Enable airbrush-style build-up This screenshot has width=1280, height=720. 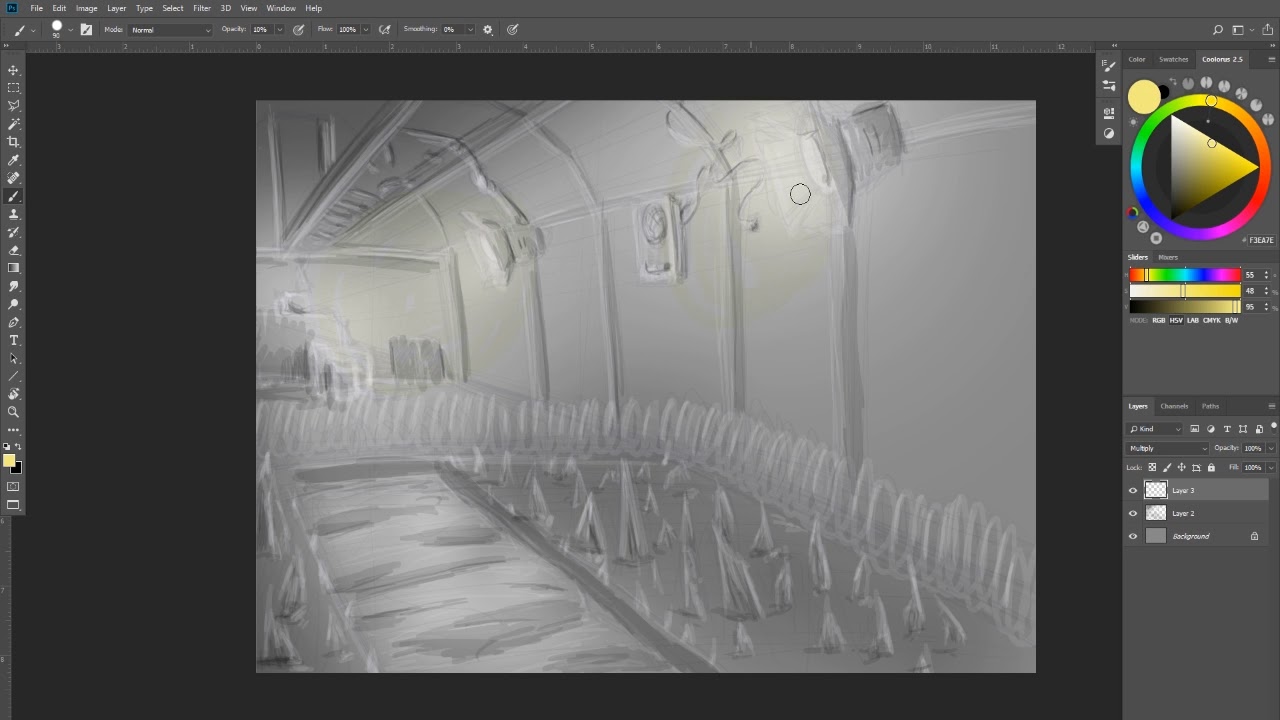click(384, 30)
